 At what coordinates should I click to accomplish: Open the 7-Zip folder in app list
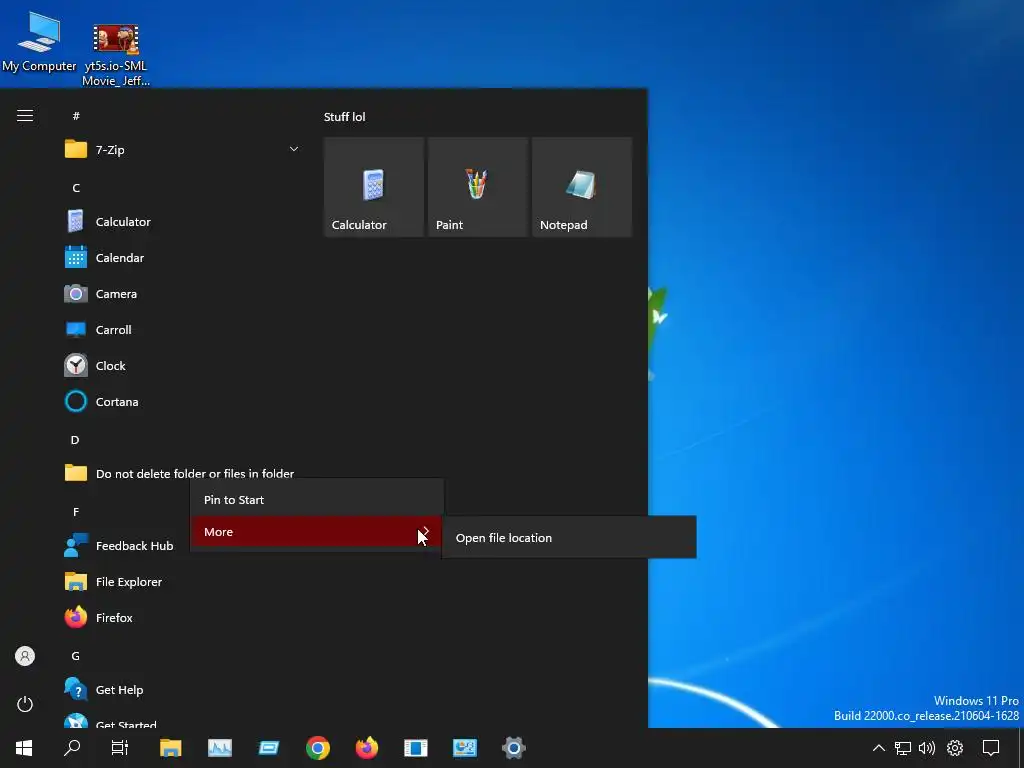coord(182,150)
